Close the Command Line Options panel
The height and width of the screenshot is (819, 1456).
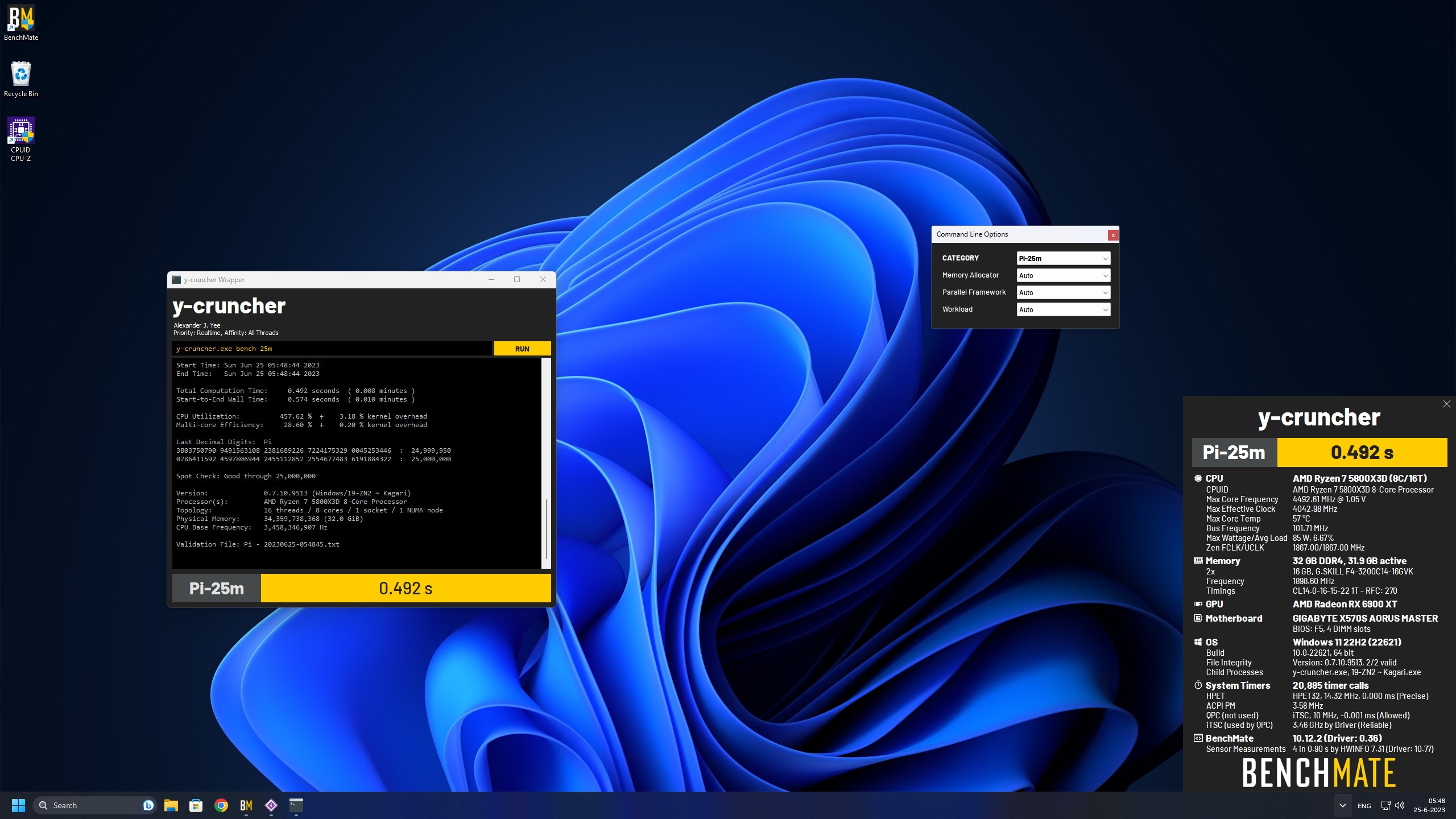point(1113,234)
